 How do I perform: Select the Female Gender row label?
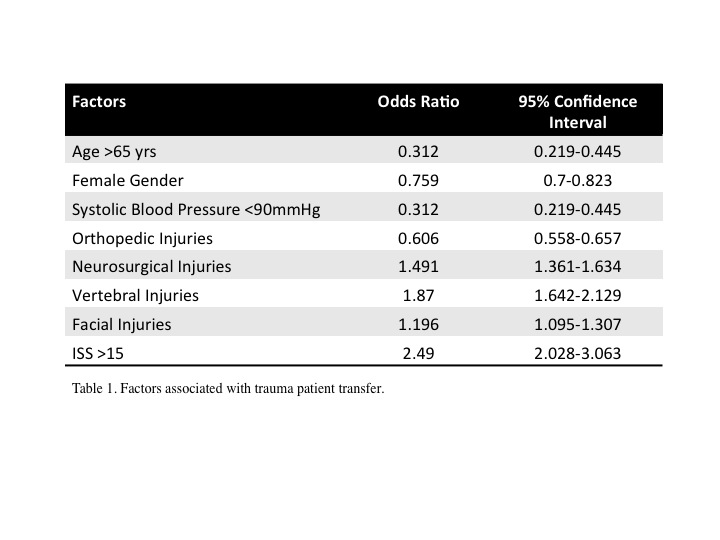[x=128, y=180]
